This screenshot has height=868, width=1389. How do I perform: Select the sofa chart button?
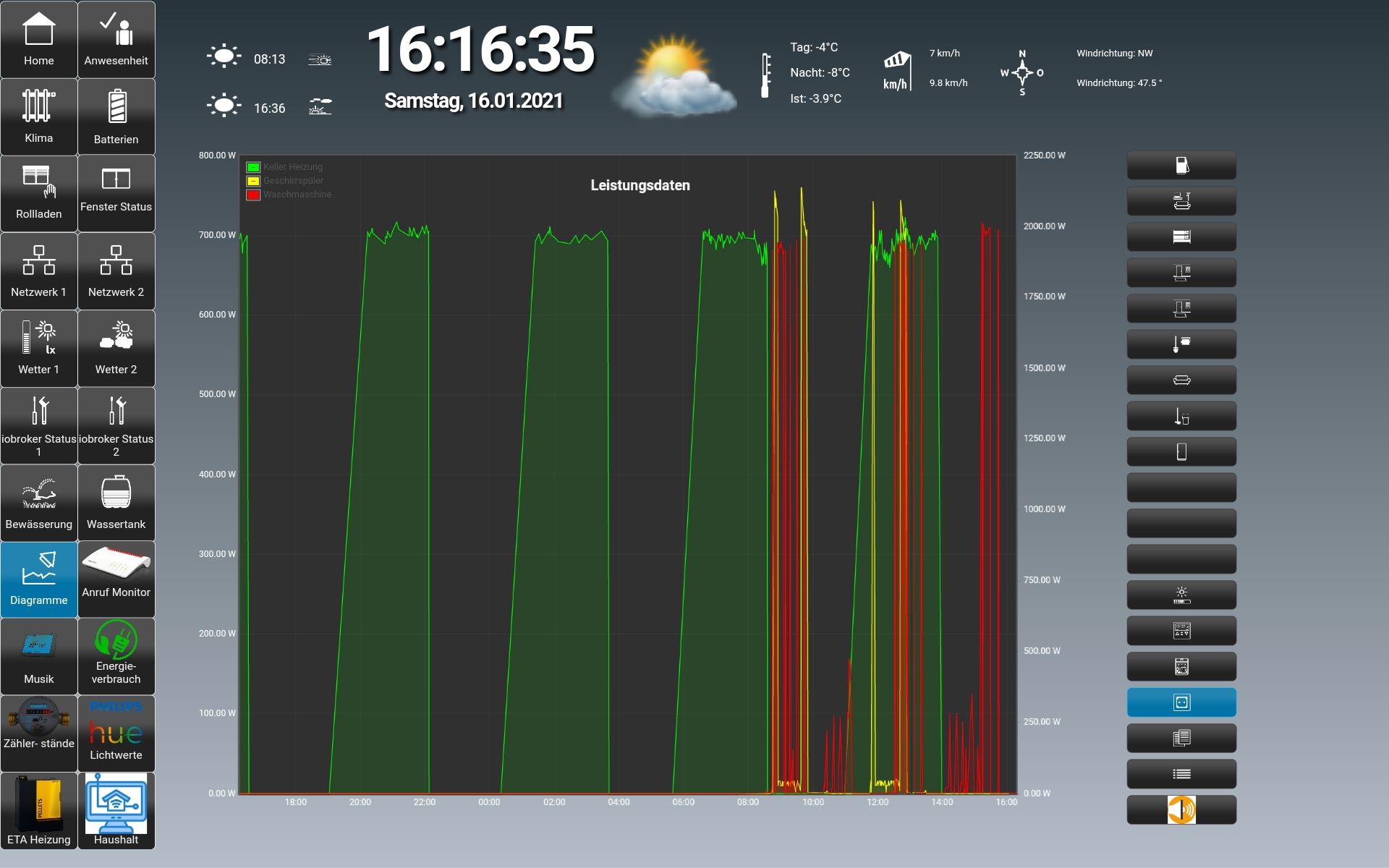tap(1181, 380)
